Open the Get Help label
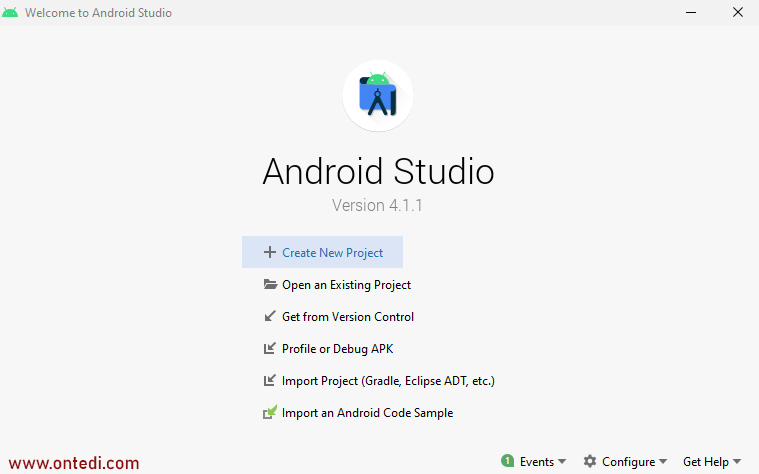The width and height of the screenshot is (759, 474). (706, 462)
